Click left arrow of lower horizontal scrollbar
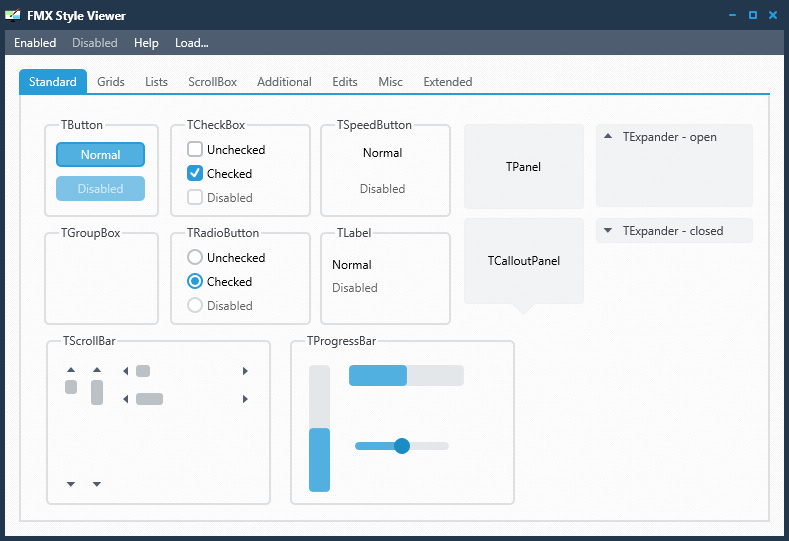Viewport: 789px width, 541px height. (x=126, y=399)
